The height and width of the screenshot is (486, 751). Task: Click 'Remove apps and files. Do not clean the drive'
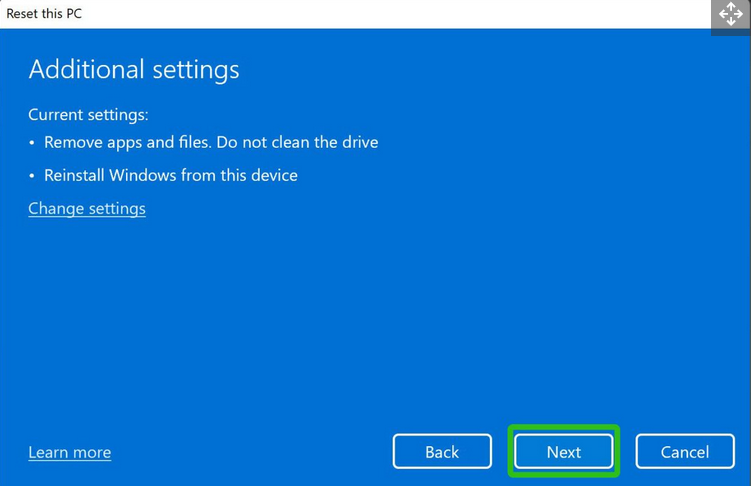[x=211, y=142]
